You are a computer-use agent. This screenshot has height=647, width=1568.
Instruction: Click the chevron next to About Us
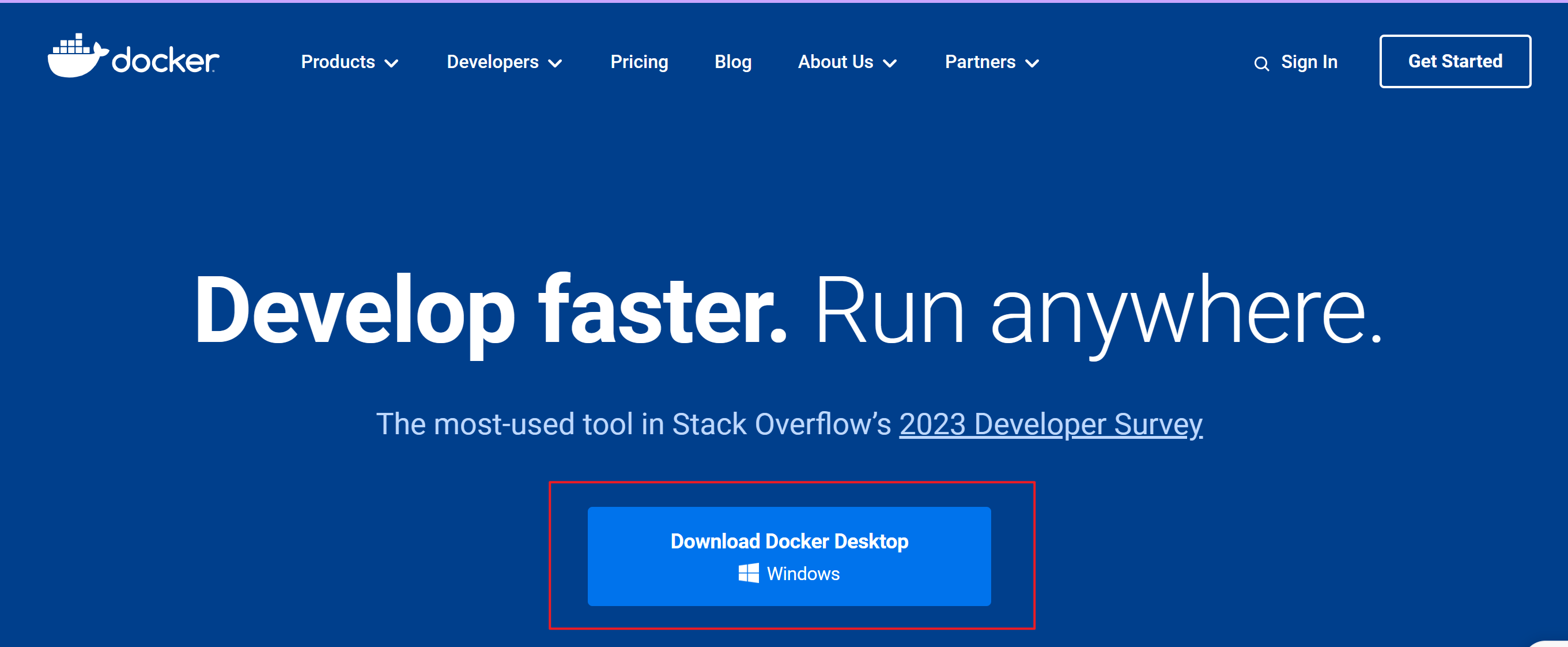pyautogui.click(x=890, y=63)
